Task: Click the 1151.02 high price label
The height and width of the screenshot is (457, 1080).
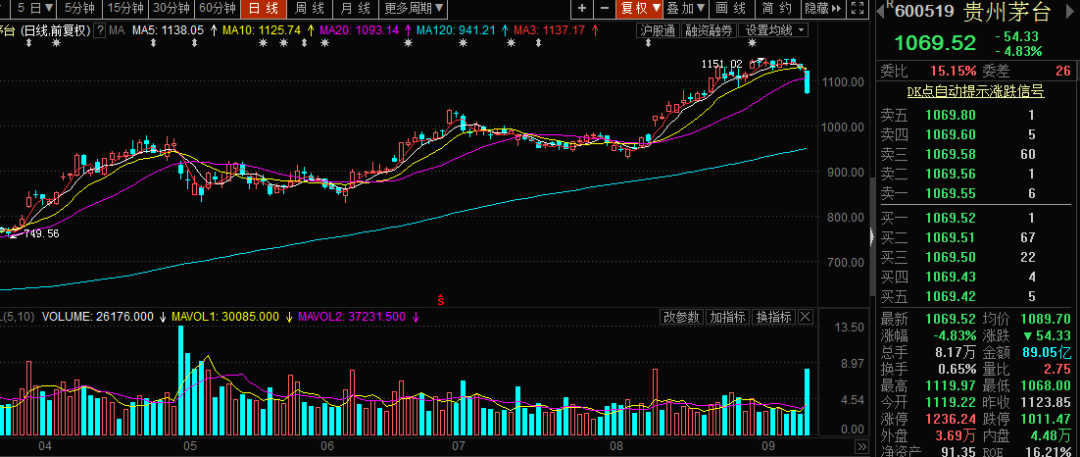Action: pos(722,64)
